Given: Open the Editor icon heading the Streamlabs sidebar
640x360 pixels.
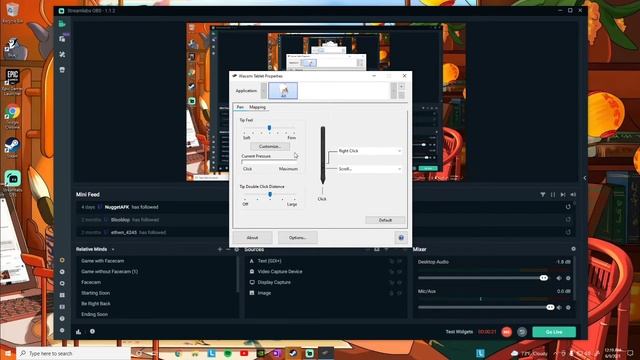Looking at the screenshot, I should point(62,24).
